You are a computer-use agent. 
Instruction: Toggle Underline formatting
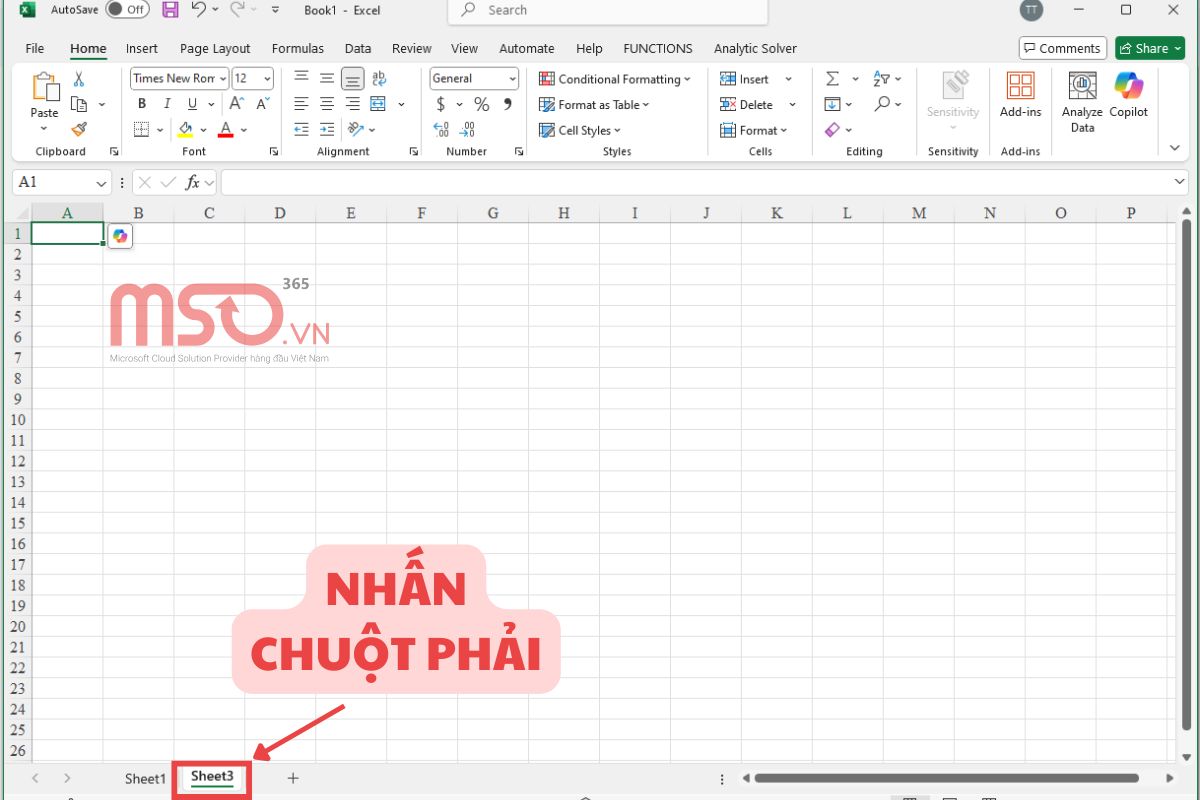(192, 104)
